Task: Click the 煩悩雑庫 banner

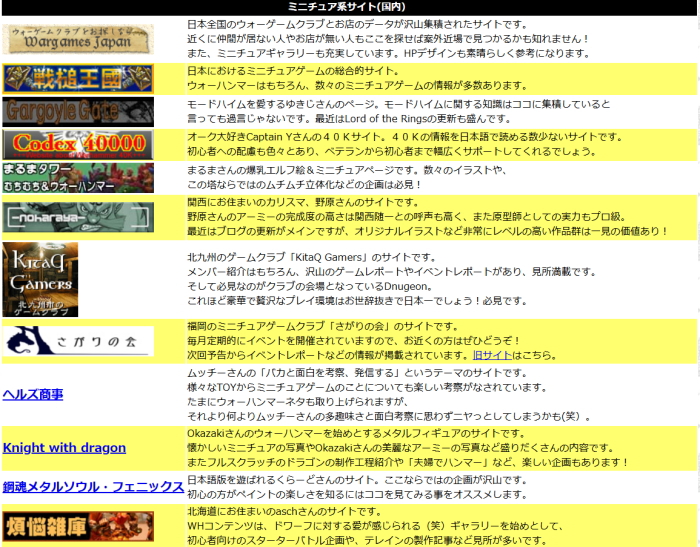Action: (x=78, y=526)
